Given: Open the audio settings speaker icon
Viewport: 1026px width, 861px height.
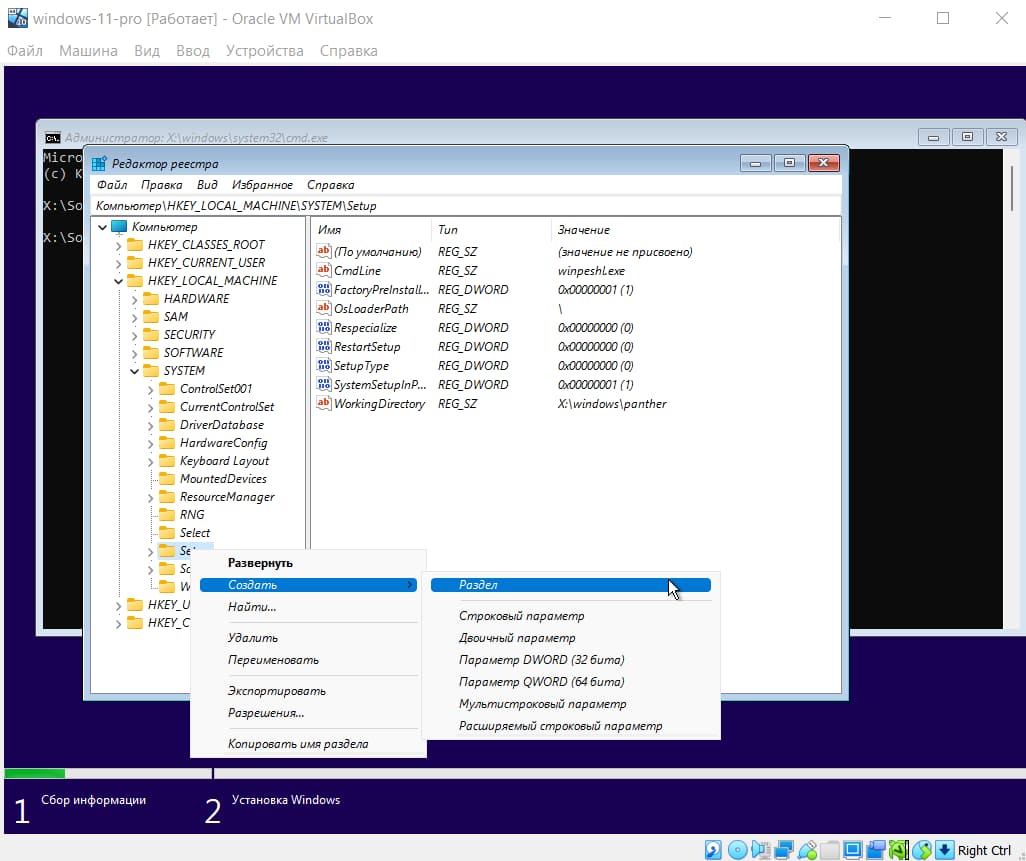Looking at the screenshot, I should [x=760, y=850].
